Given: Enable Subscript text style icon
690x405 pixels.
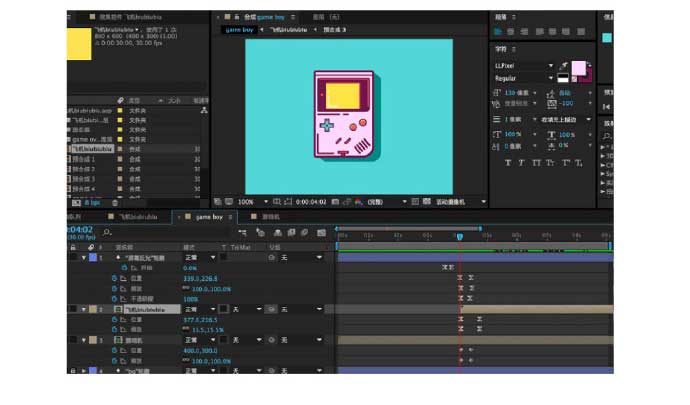Looking at the screenshot, I should 579,163.
